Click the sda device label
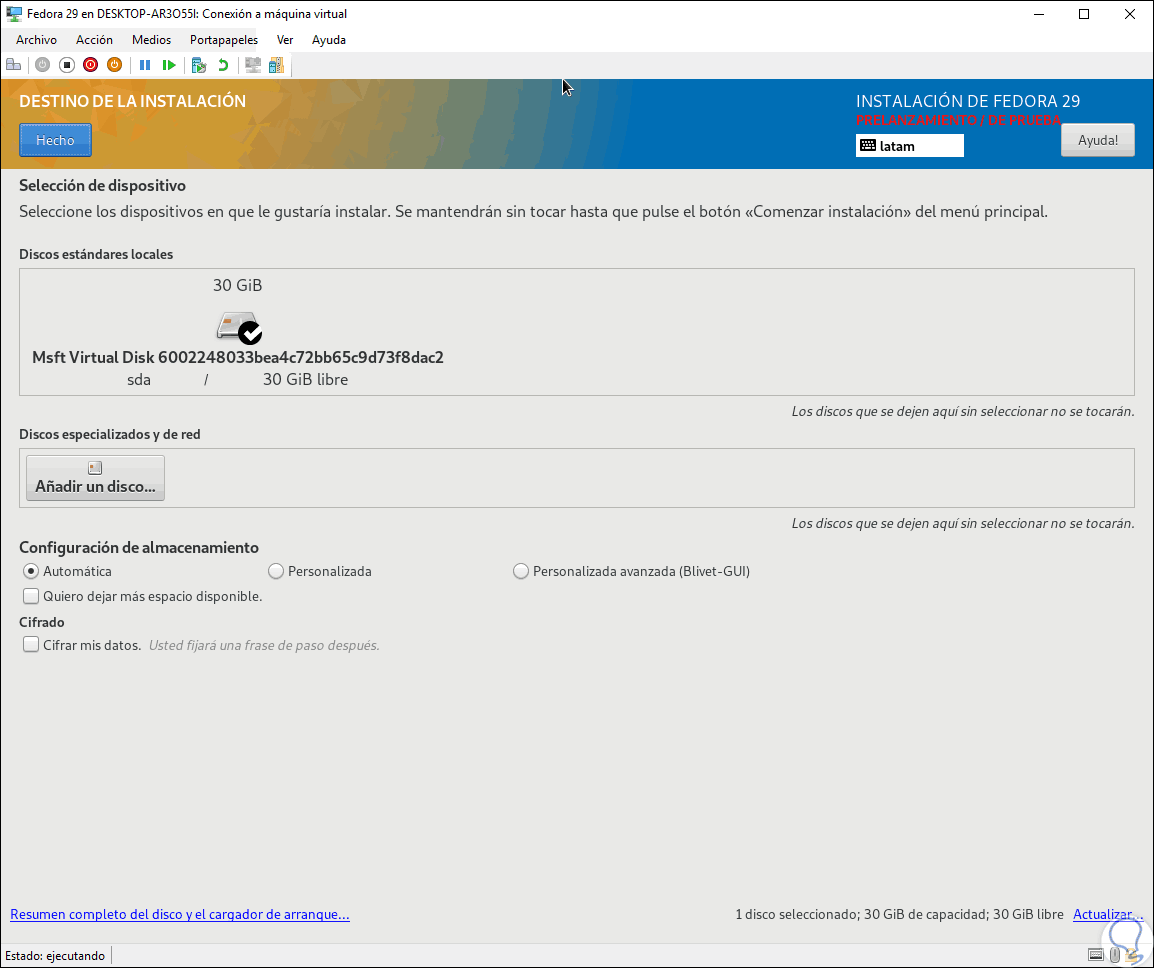This screenshot has height=968, width=1154. click(139, 380)
